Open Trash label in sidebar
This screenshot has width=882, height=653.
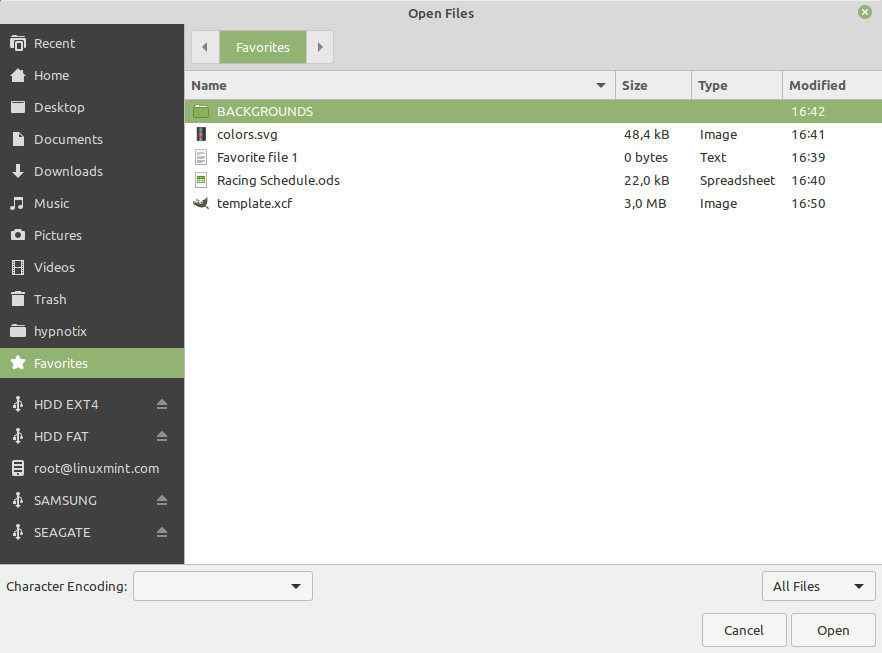(x=50, y=299)
